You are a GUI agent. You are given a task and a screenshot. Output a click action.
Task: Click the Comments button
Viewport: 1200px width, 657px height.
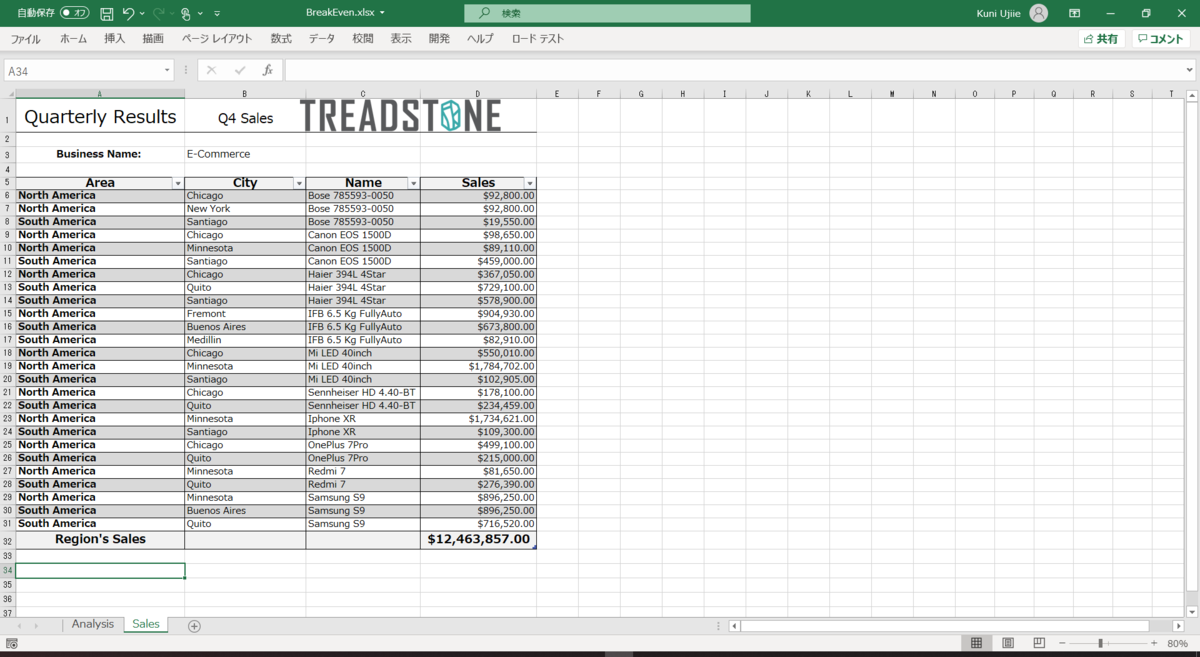[x=1160, y=39]
